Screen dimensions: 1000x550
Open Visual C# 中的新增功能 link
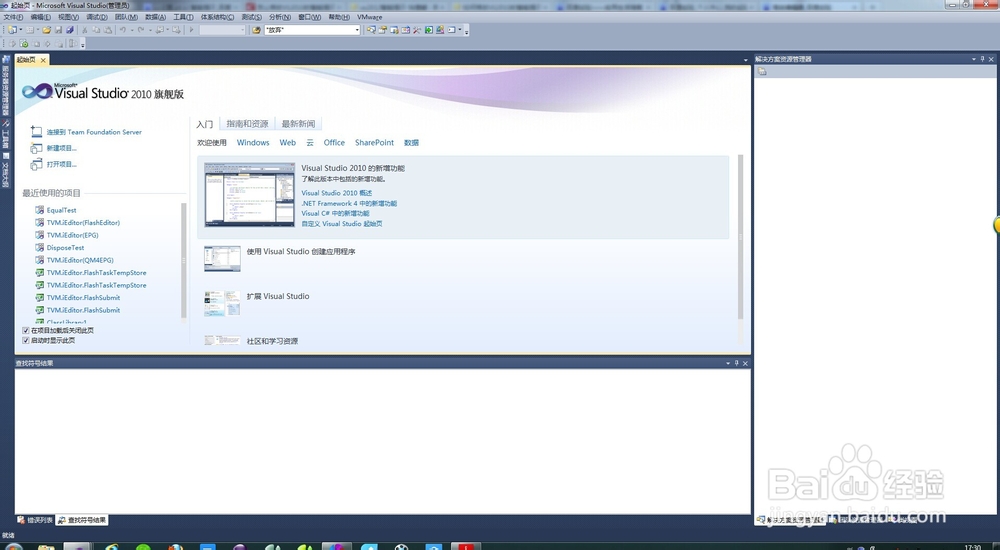click(x=335, y=213)
